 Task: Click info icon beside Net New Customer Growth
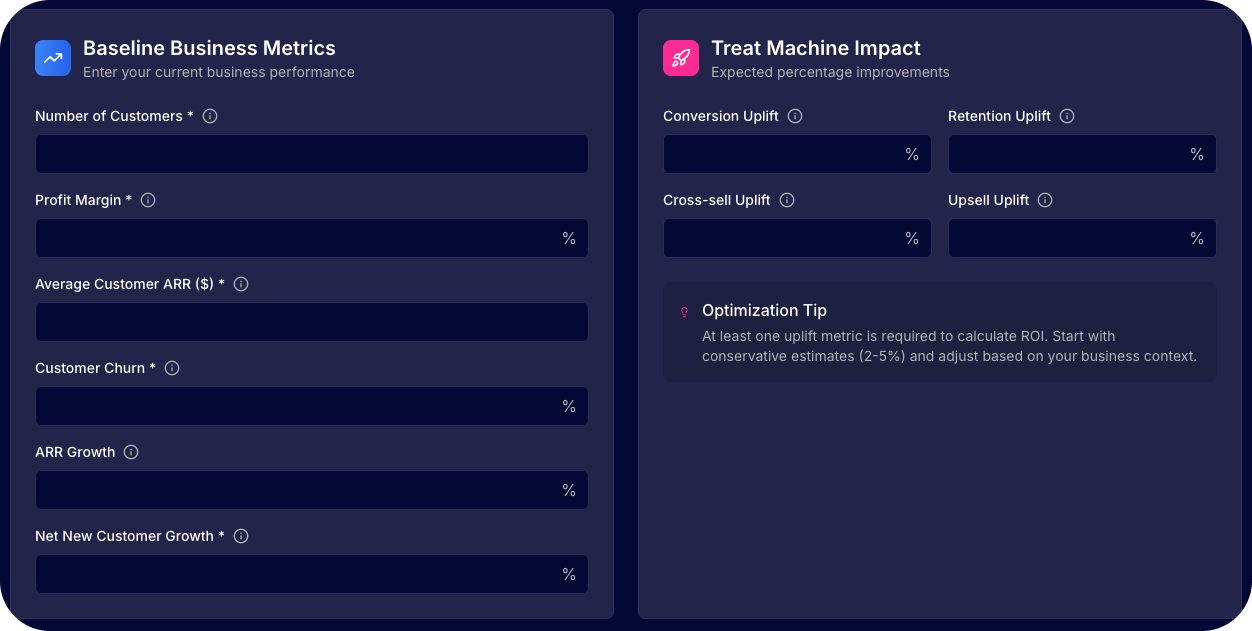[x=241, y=536]
